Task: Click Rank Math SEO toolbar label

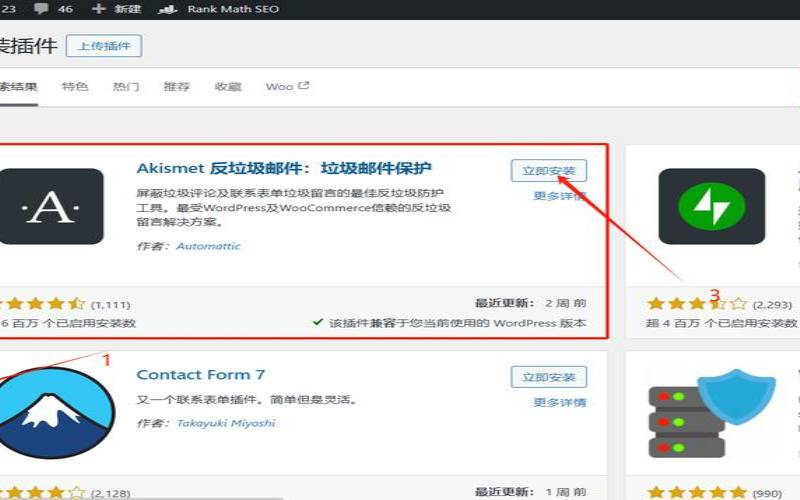Action: [233, 9]
